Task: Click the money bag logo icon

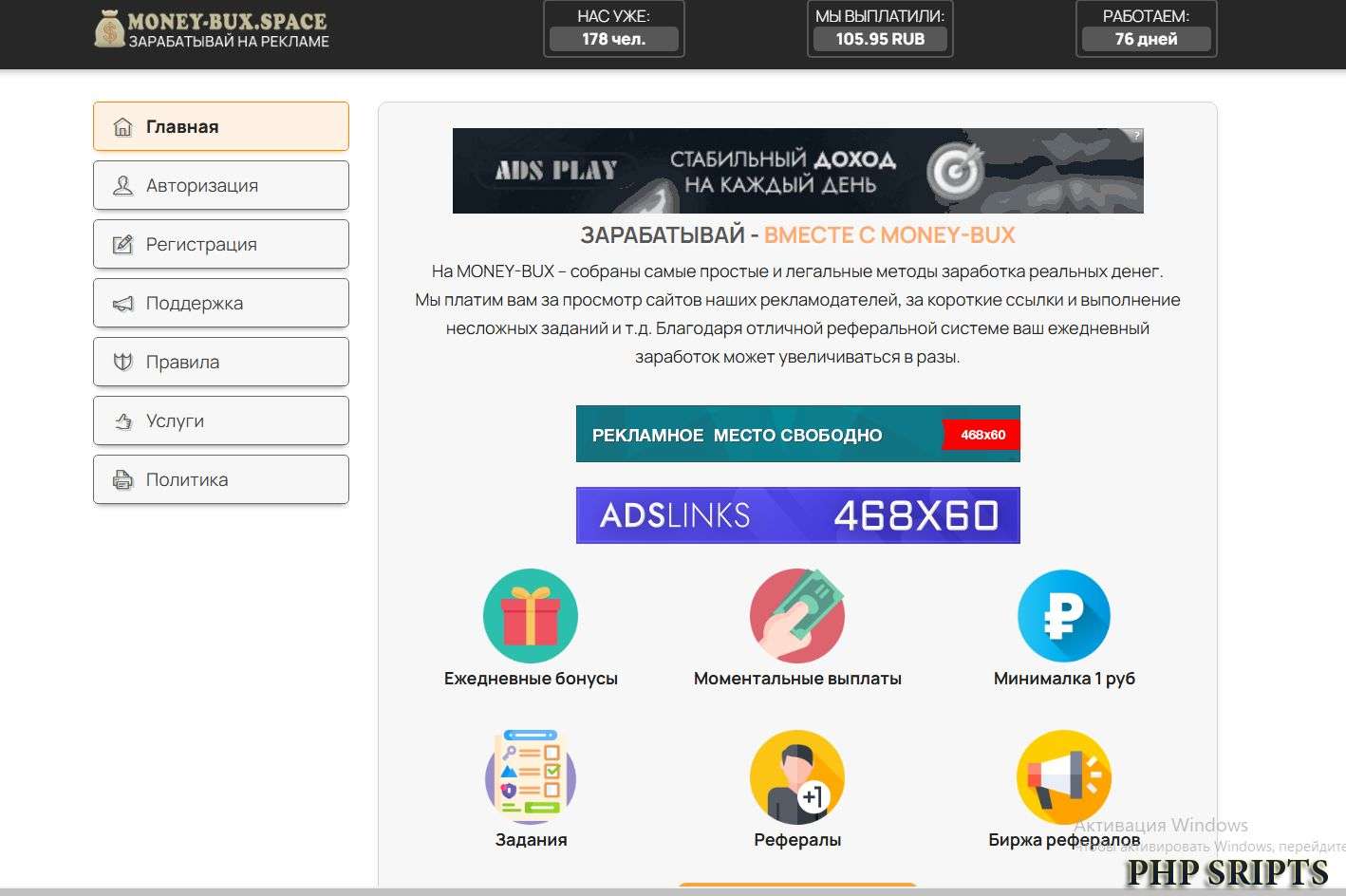Action: pos(109,28)
